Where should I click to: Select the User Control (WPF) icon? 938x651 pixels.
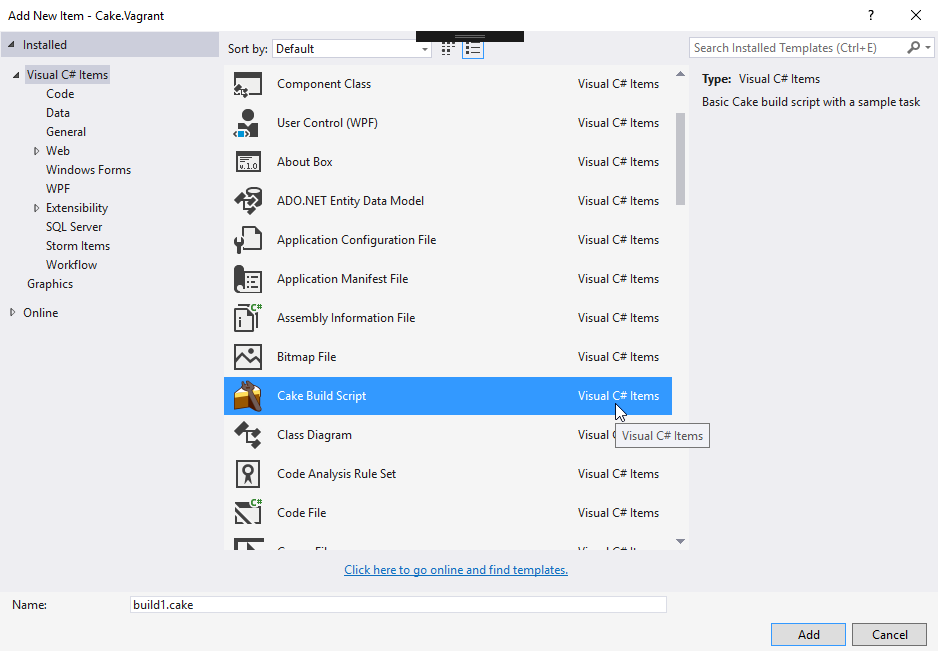click(246, 123)
